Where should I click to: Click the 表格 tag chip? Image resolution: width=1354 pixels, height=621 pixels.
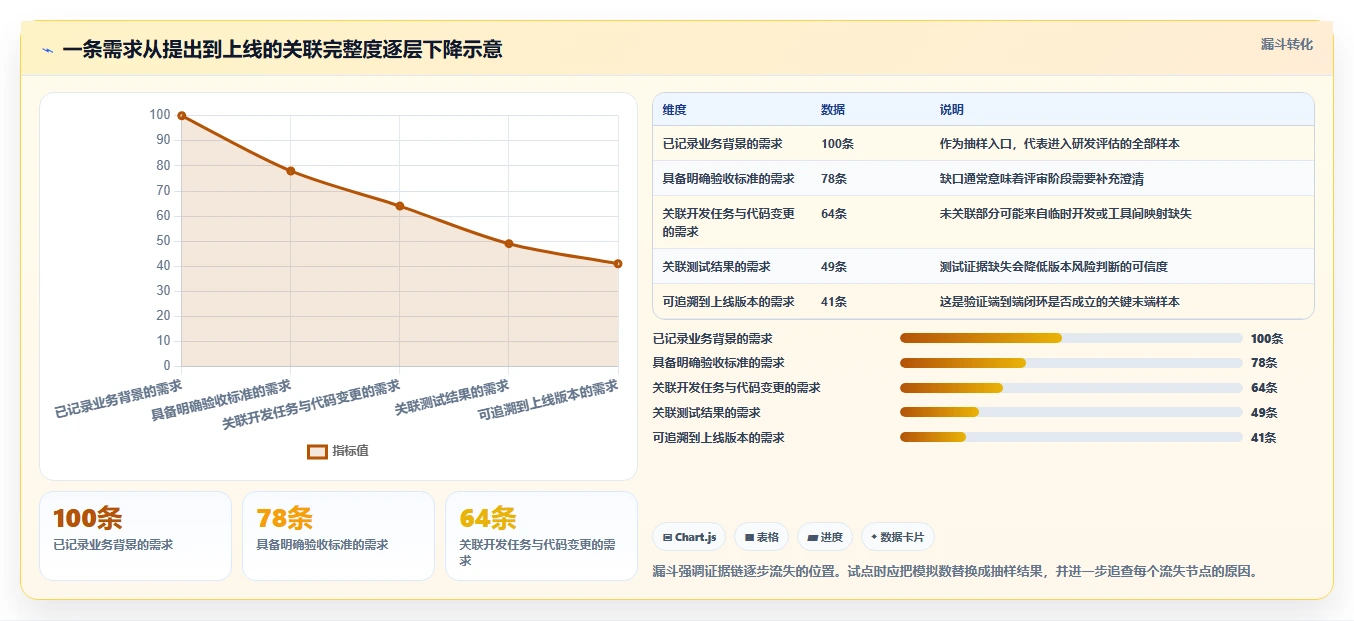coord(762,537)
